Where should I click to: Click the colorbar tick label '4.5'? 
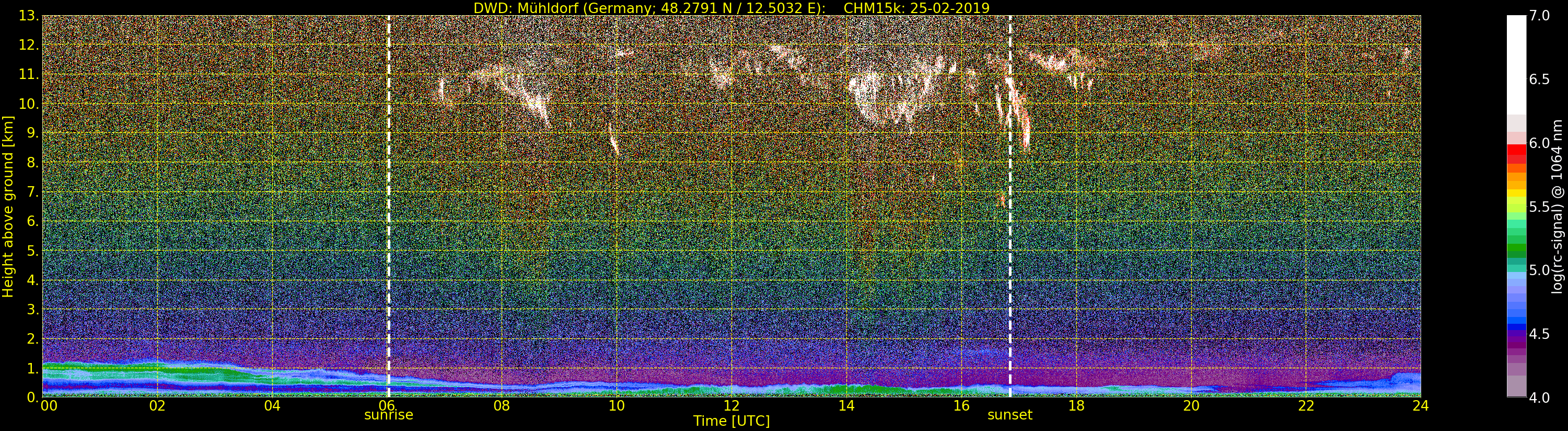pyautogui.click(x=1539, y=334)
